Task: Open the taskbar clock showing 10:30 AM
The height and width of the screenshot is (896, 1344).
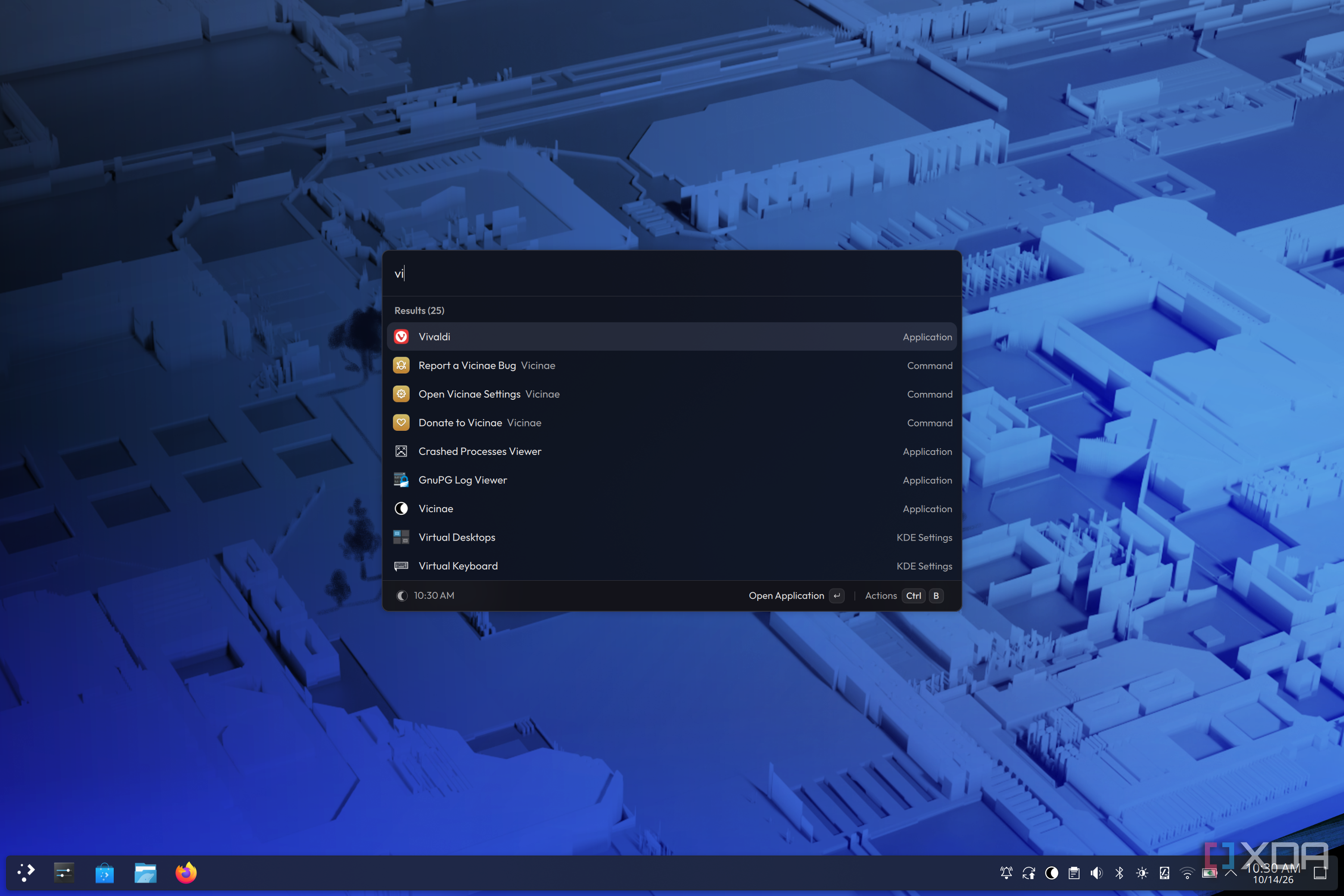Action: point(1273,873)
